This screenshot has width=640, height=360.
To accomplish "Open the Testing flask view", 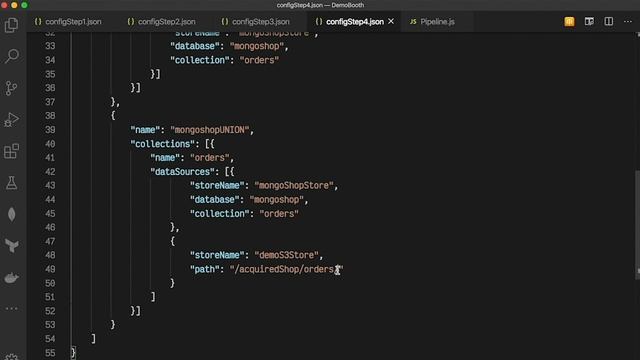I will 11,183.
